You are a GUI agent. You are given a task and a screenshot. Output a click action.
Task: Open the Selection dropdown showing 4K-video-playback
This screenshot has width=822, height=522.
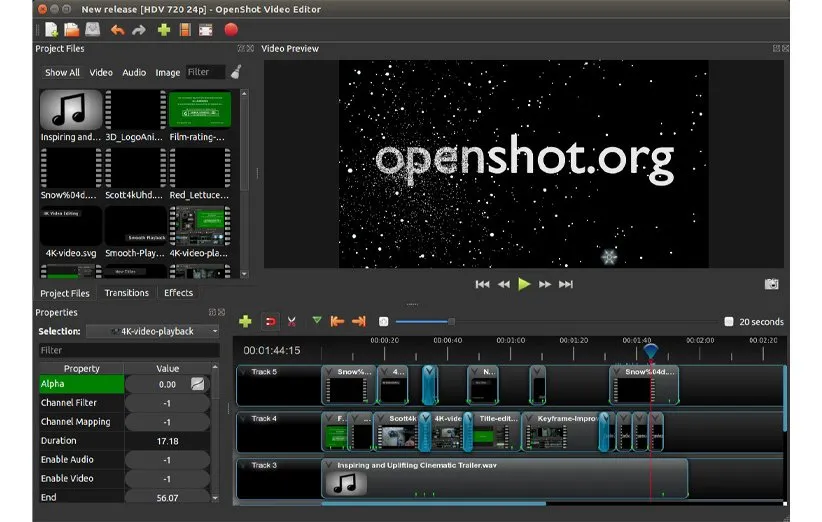pyautogui.click(x=153, y=331)
